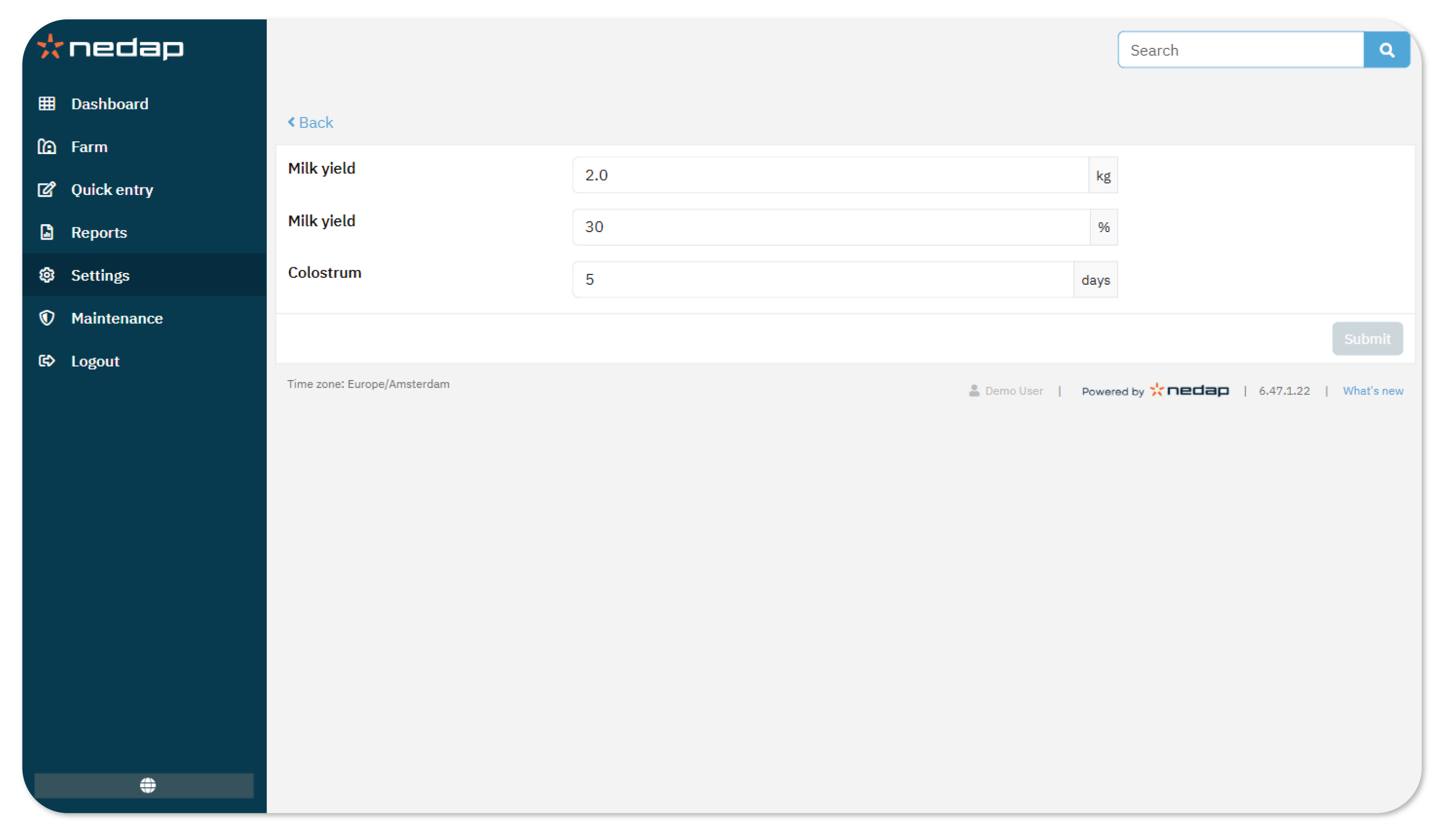Open the What's new link

point(1372,391)
